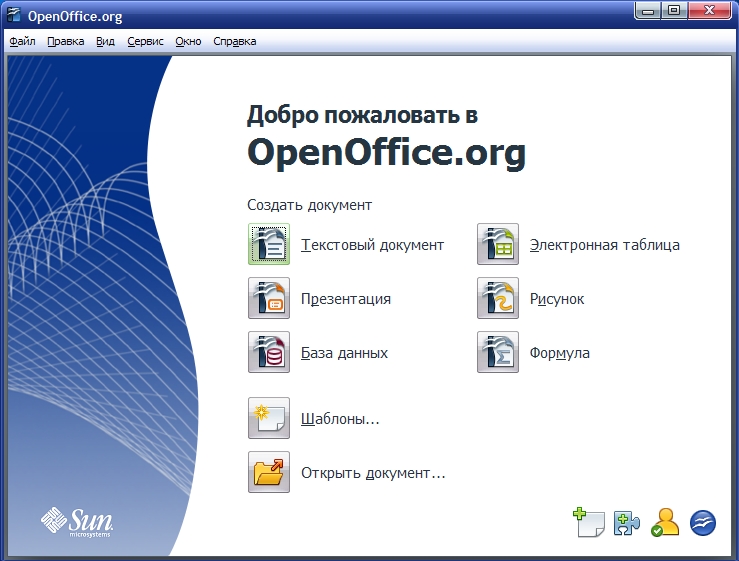Start a new Презентация

269,299
